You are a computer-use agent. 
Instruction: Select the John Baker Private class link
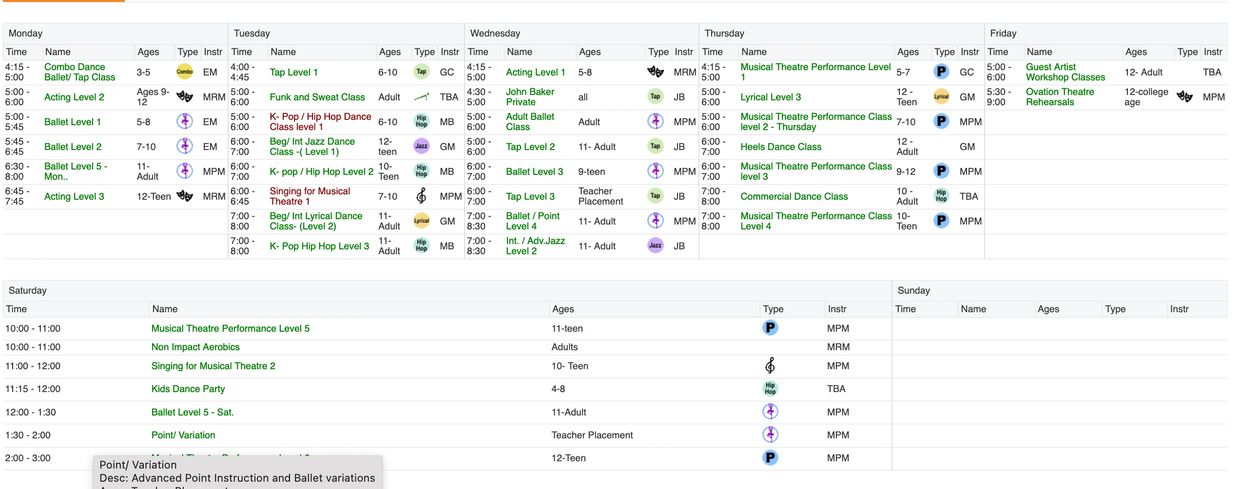(530, 97)
